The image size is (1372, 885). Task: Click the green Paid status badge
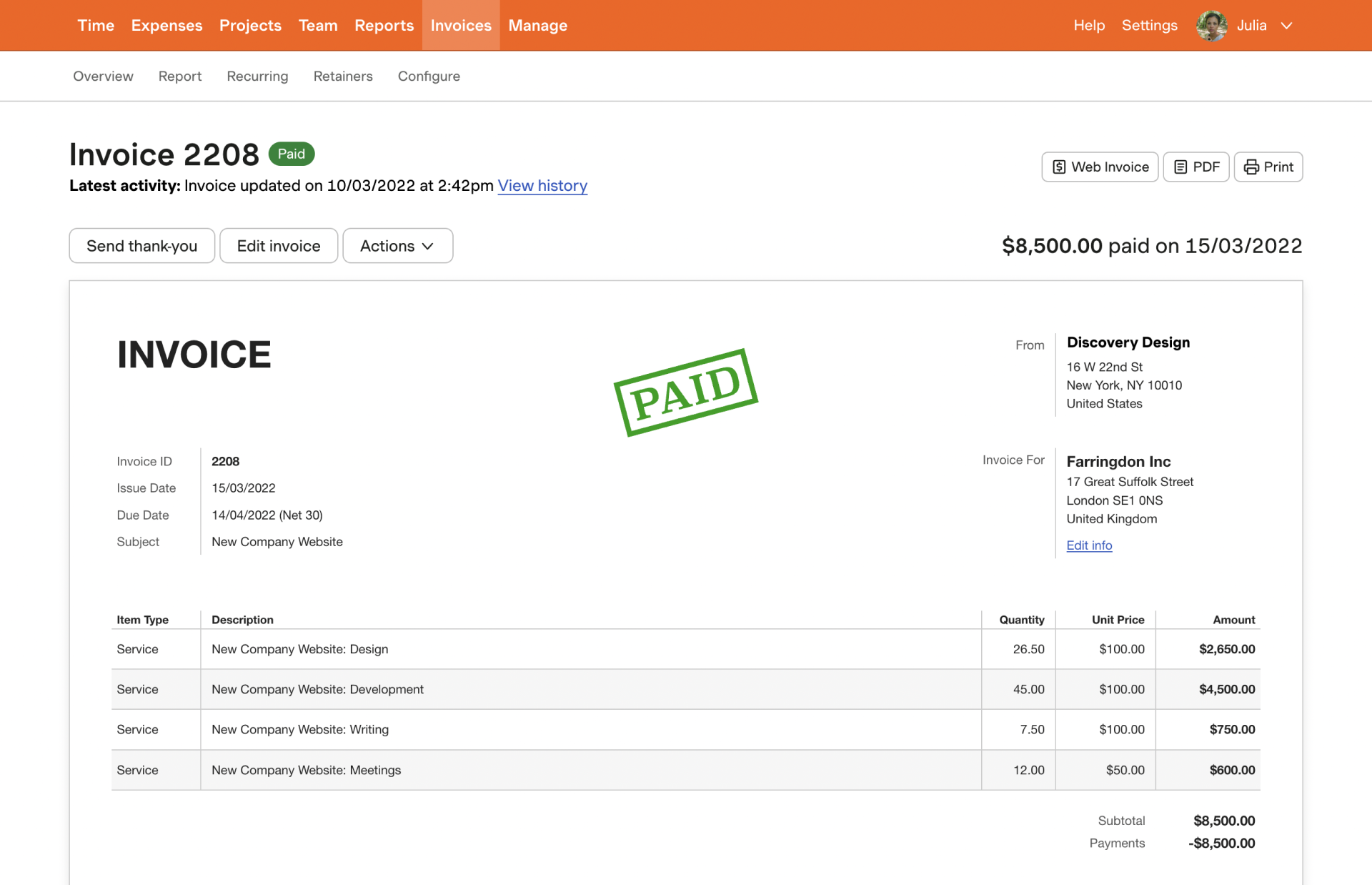coord(291,154)
